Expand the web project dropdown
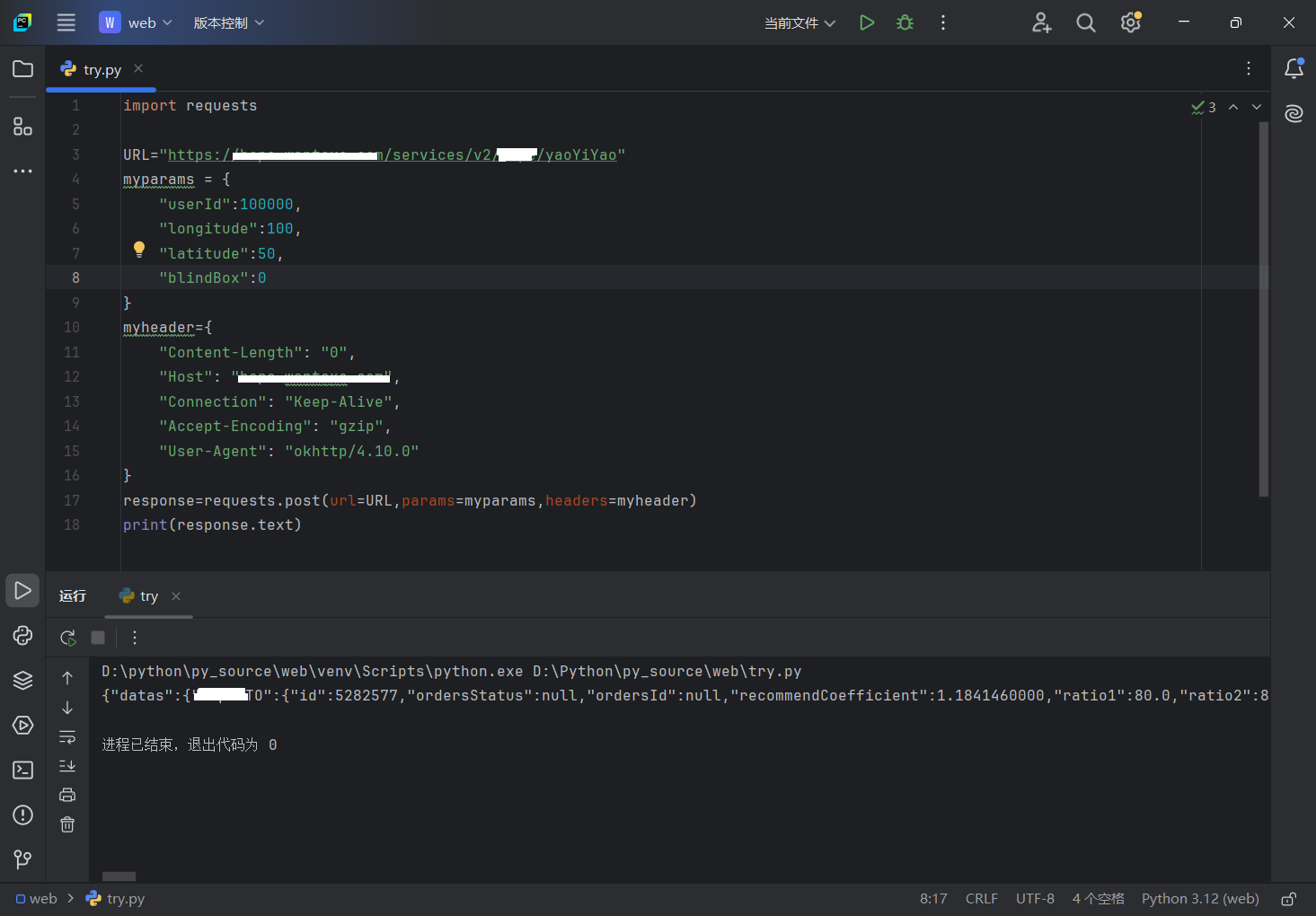The width and height of the screenshot is (1316, 916). pyautogui.click(x=136, y=22)
